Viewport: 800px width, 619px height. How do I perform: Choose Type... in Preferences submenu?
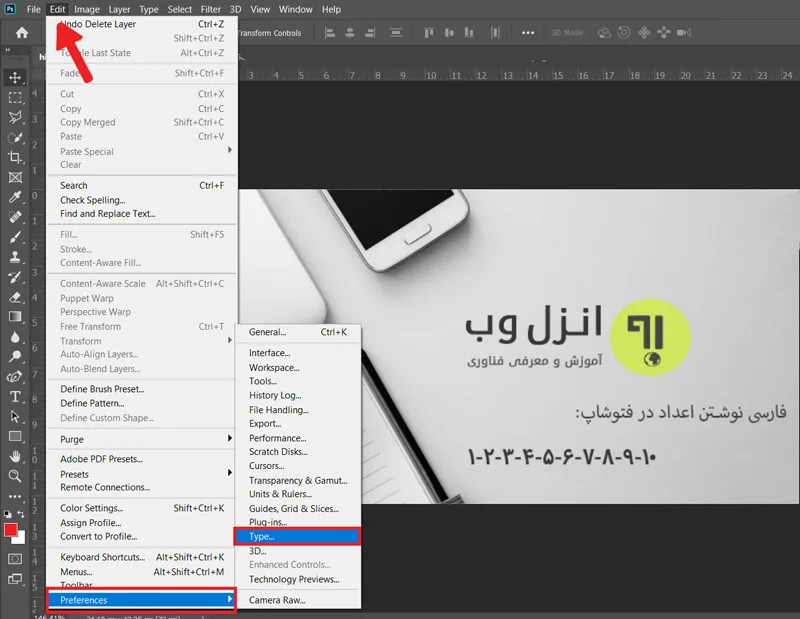coord(297,536)
